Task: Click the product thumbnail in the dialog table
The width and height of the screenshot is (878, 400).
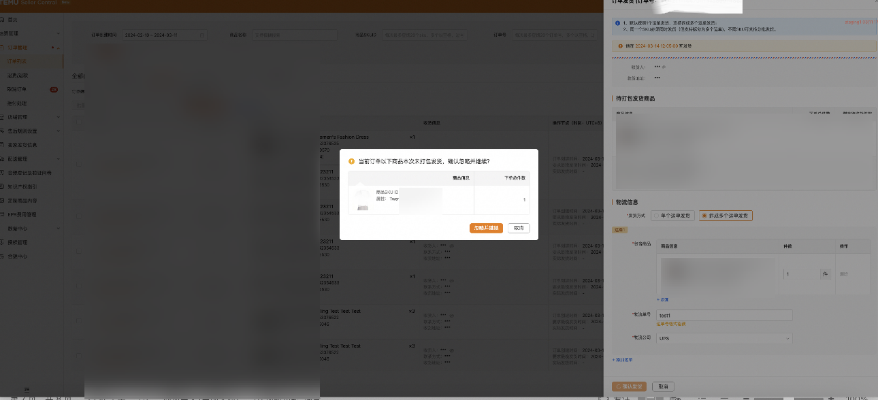Action: coord(362,199)
